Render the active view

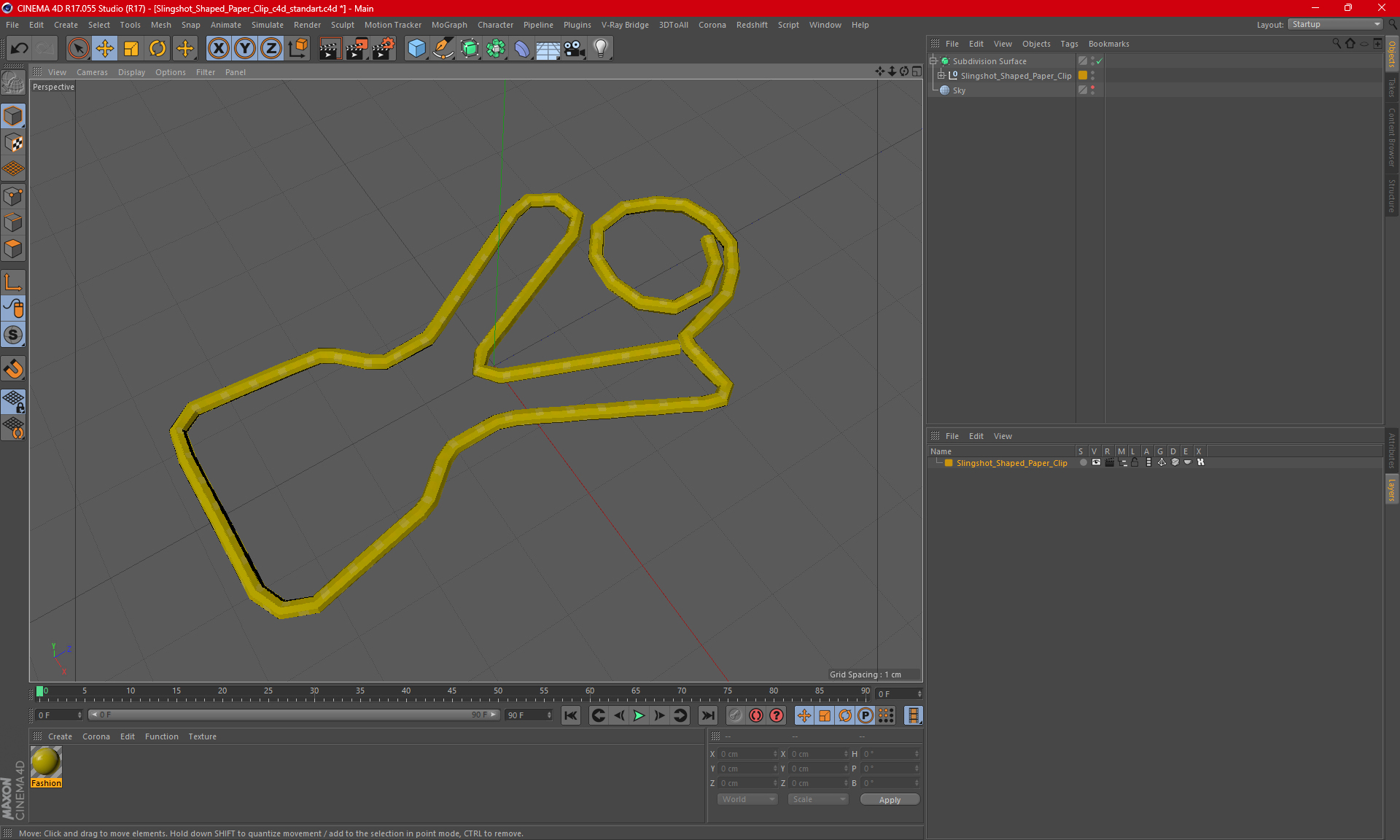click(x=330, y=48)
